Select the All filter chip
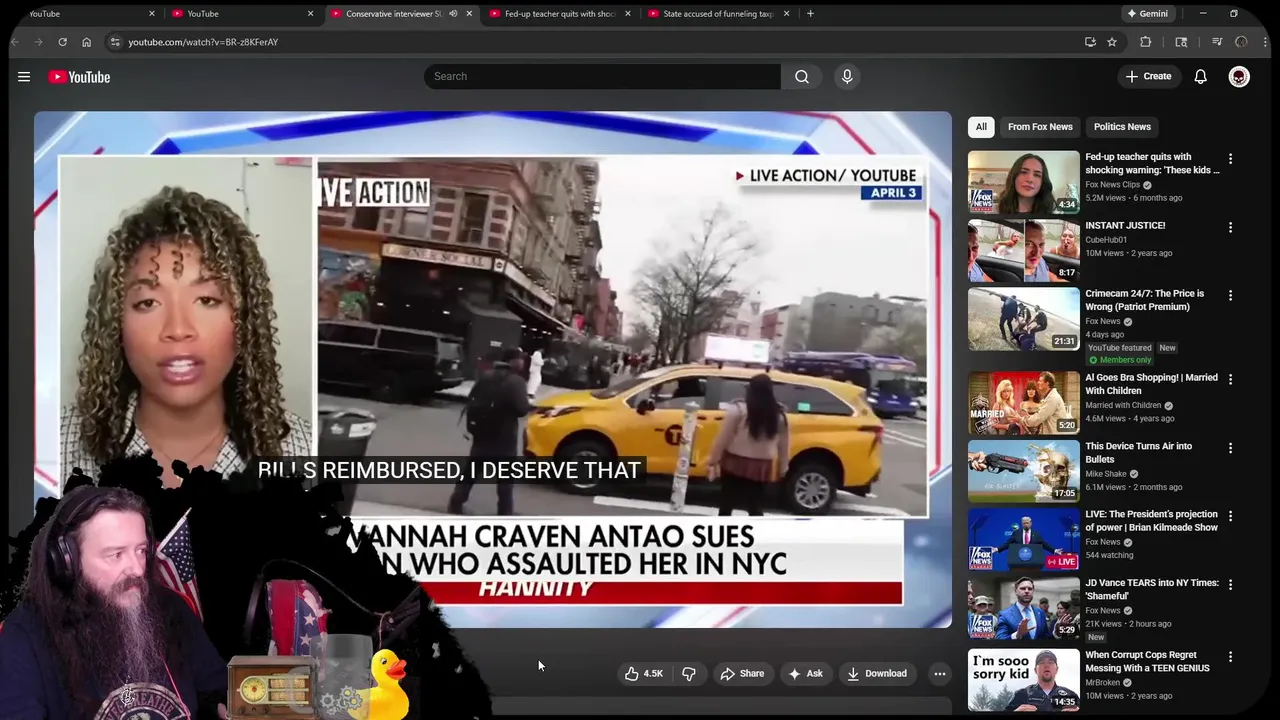The height and width of the screenshot is (720, 1280). tap(981, 127)
